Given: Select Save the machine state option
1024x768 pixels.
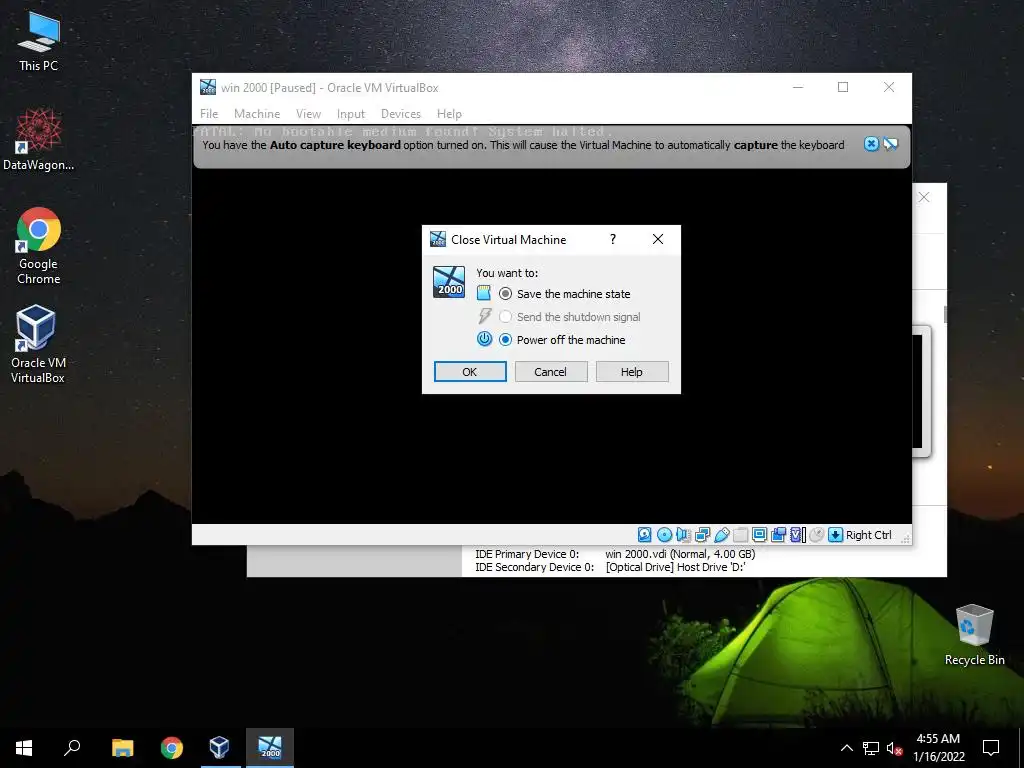Looking at the screenshot, I should [x=566, y=294].
